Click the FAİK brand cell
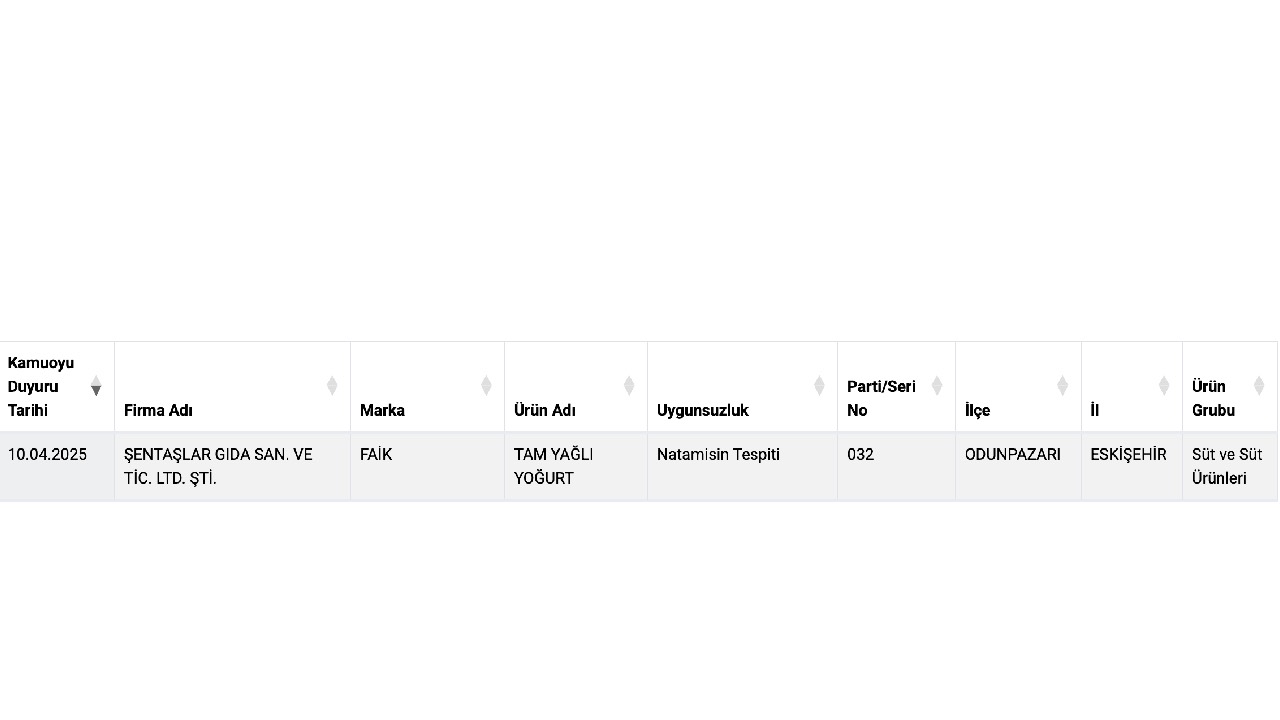 tap(376, 455)
